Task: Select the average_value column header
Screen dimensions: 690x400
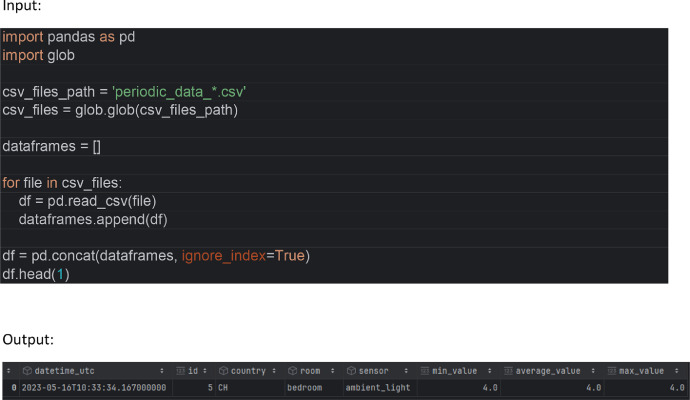Action: [548, 371]
